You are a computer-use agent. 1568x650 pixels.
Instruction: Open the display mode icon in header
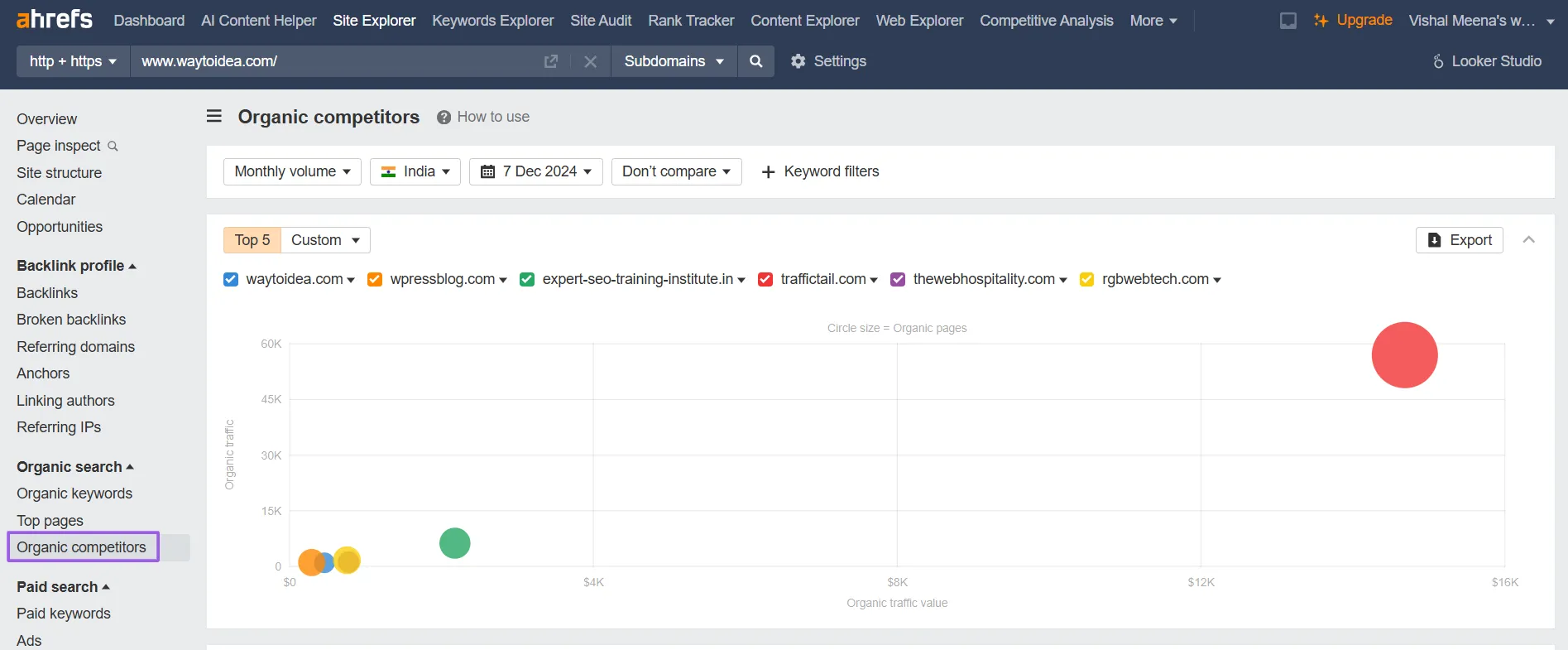coord(1287,21)
